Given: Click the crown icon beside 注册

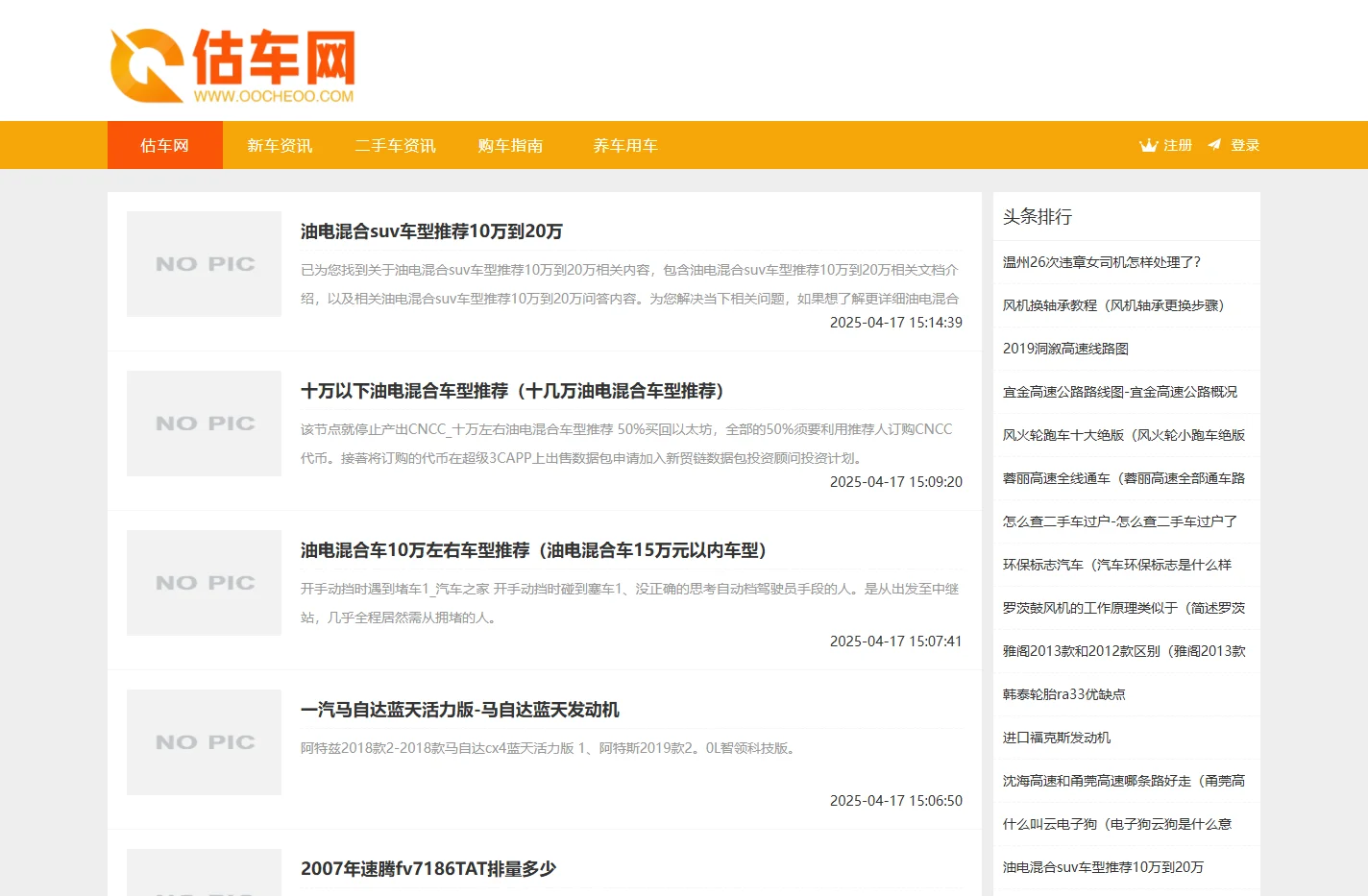Looking at the screenshot, I should (x=1148, y=145).
